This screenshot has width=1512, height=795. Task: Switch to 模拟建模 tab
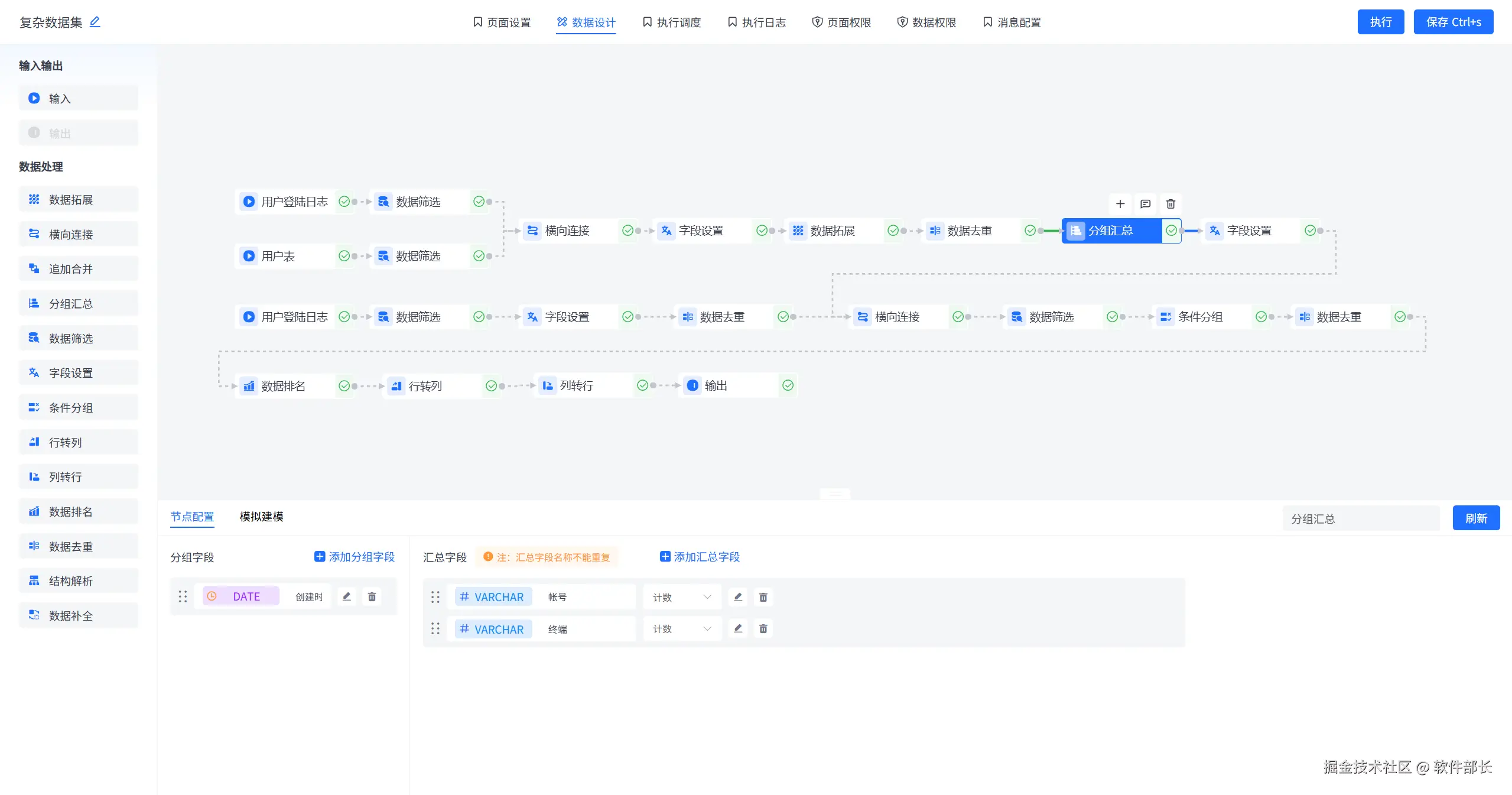(x=261, y=517)
